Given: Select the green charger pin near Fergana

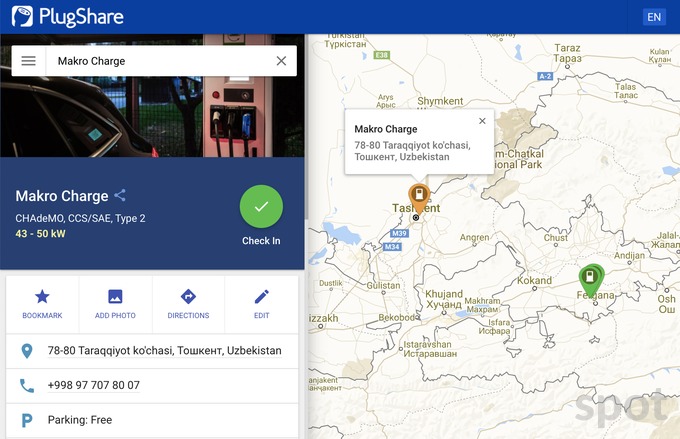Looking at the screenshot, I should (x=591, y=276).
